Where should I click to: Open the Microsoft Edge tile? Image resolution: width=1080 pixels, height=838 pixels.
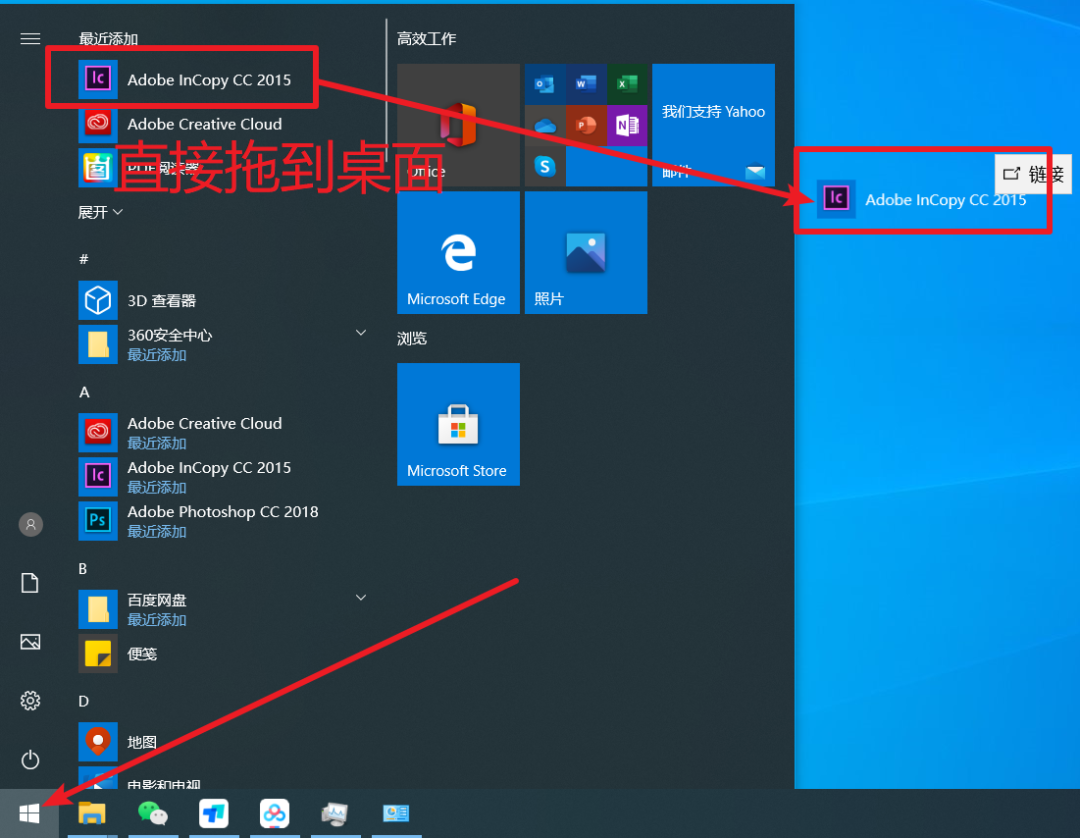pyautogui.click(x=459, y=253)
